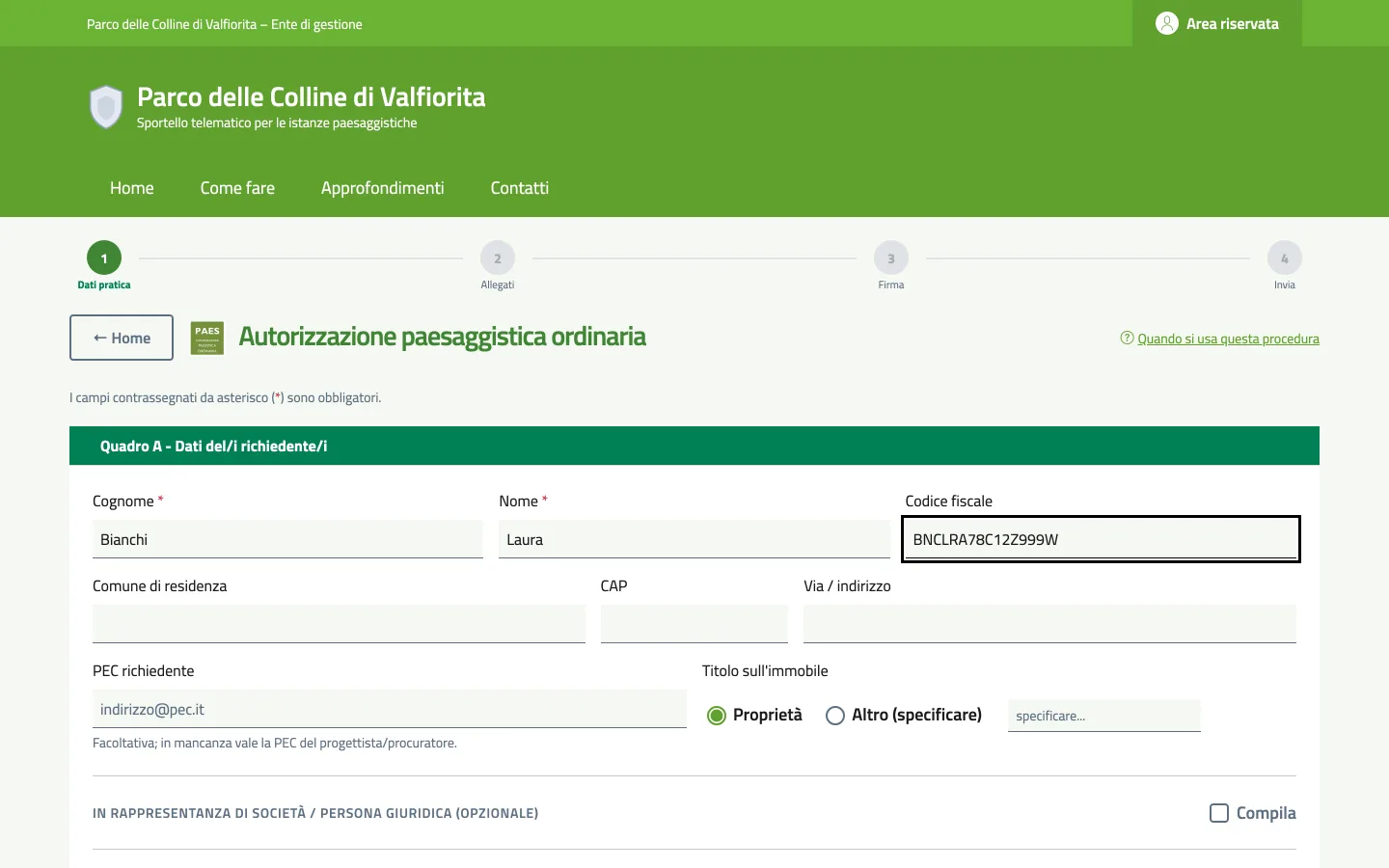
Task: Click the 'Autorizzazione paesaggistica ordinaria' heading
Action: [x=443, y=337]
